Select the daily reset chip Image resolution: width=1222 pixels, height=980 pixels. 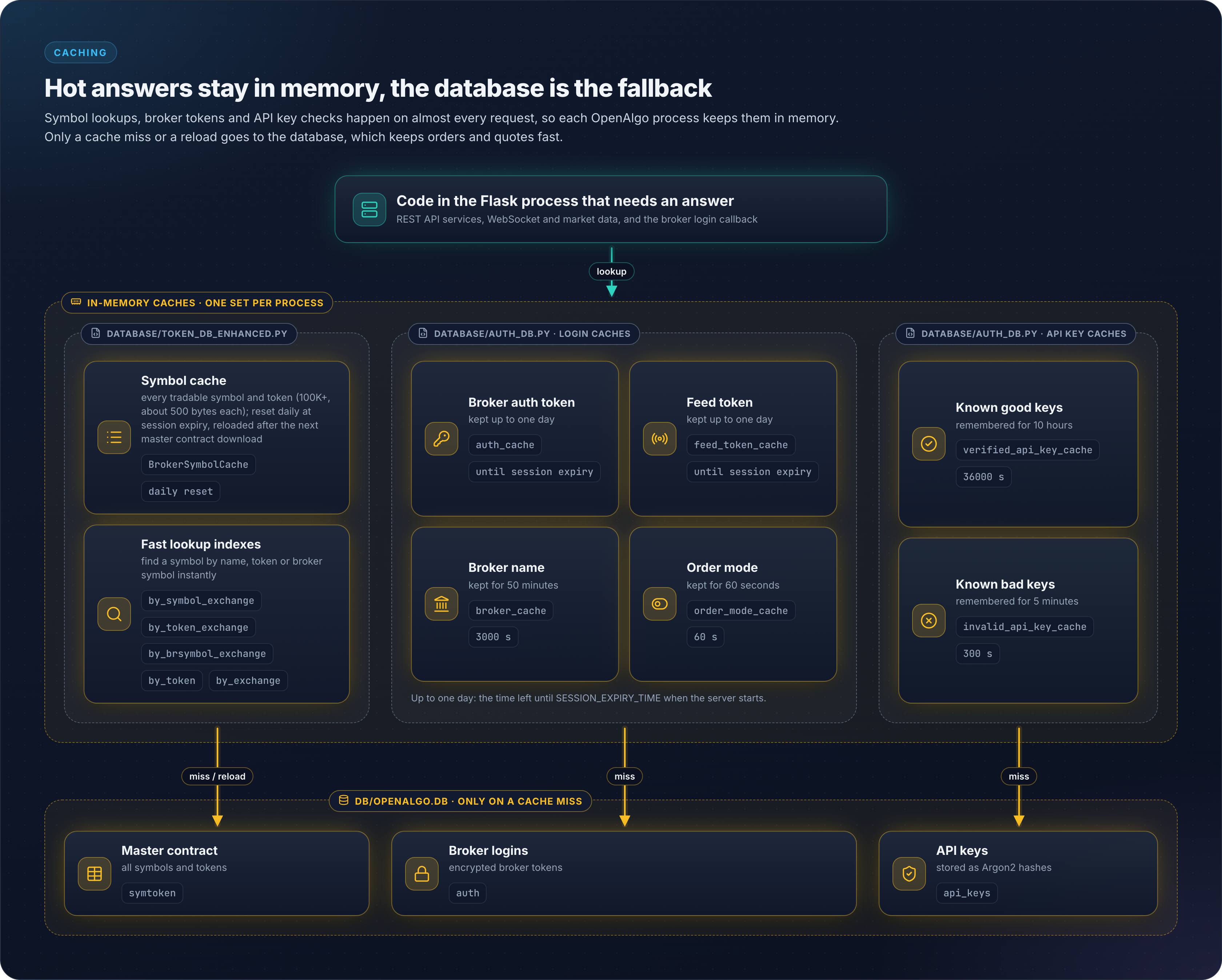pos(180,491)
